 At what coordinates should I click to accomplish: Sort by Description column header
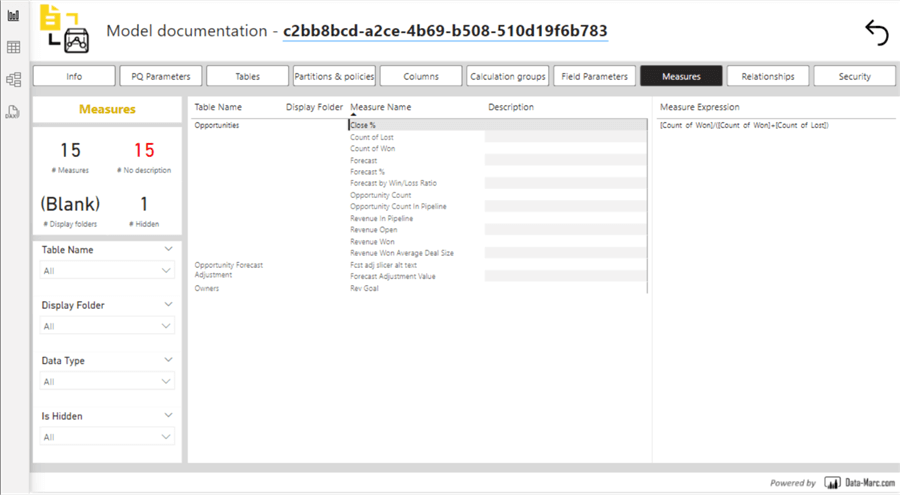(511, 107)
